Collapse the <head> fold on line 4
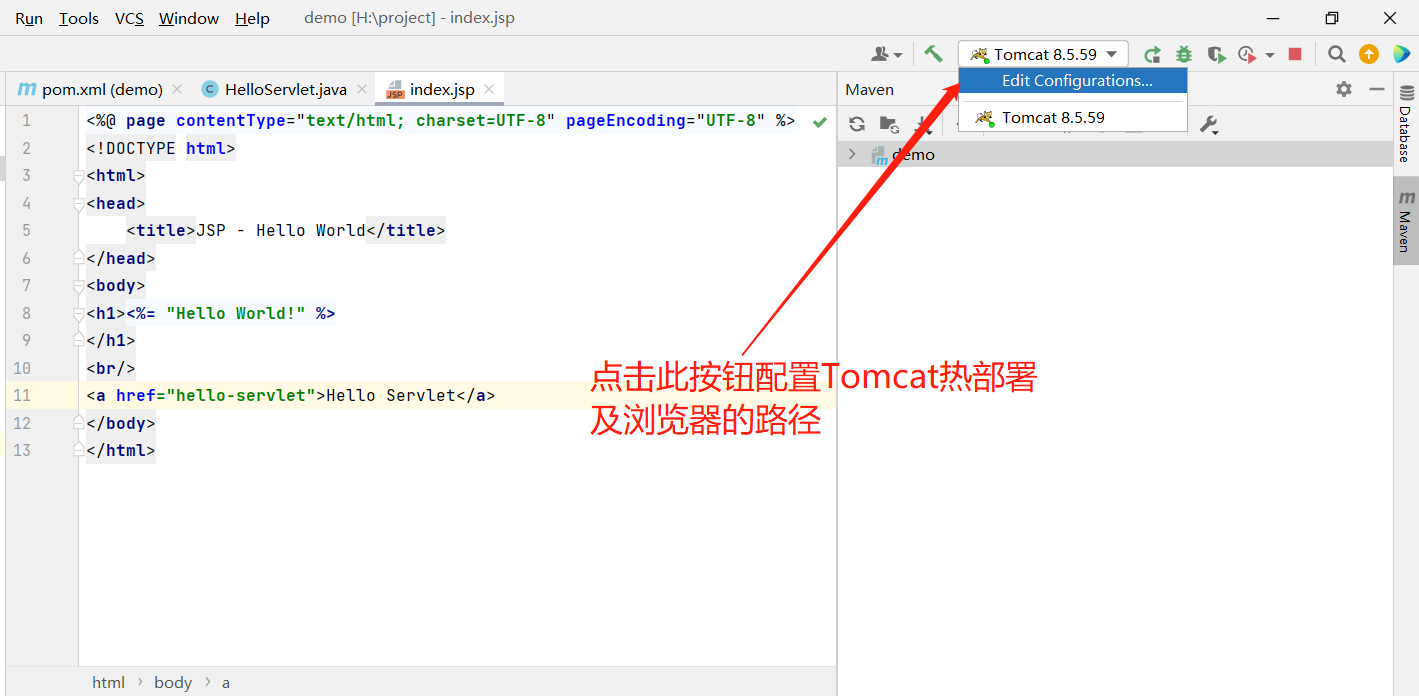The image size is (1419, 696). 79,204
